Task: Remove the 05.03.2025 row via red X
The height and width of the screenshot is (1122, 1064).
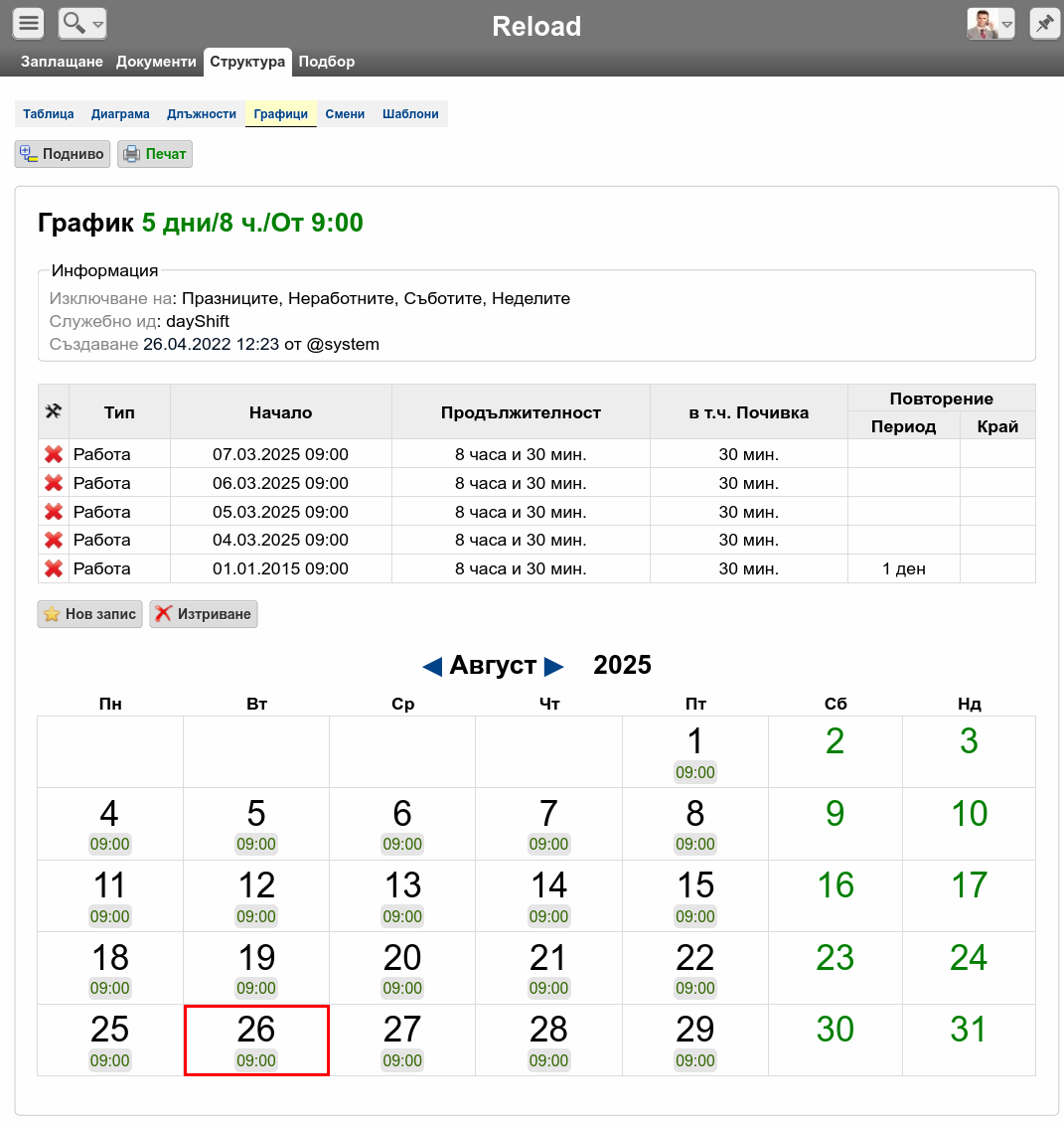Action: tap(54, 512)
